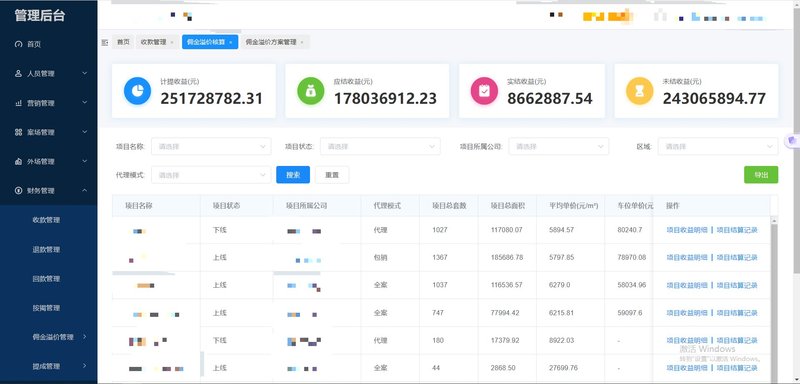The width and height of the screenshot is (800, 384).
Task: Click the 人员管理 person icon
Action: pos(19,73)
